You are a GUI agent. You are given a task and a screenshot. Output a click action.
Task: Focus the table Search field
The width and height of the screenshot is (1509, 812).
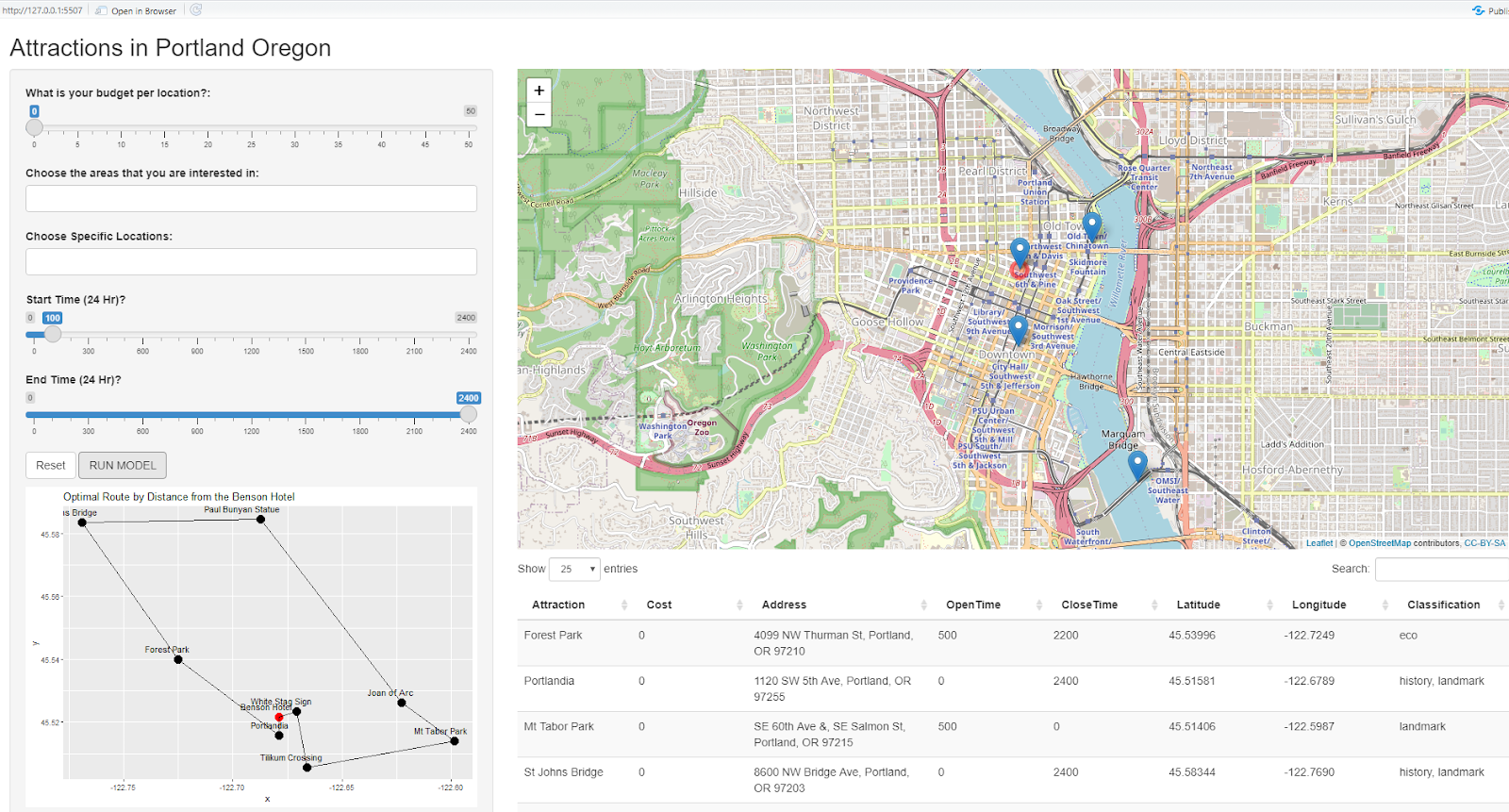tap(1441, 569)
